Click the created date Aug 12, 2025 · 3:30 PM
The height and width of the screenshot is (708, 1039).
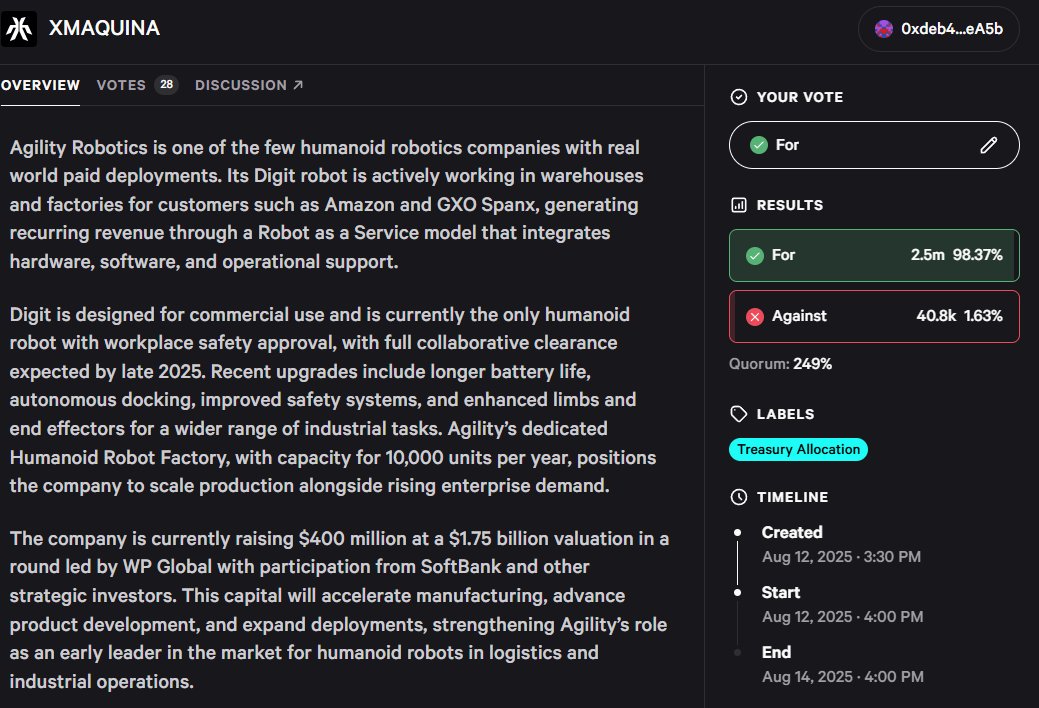(842, 557)
